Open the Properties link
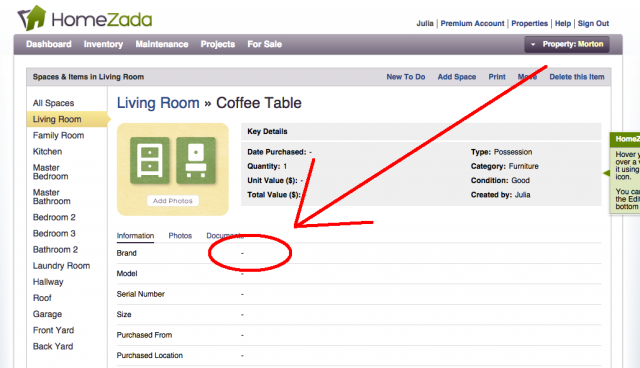The width and height of the screenshot is (640, 368). pyautogui.click(x=529, y=23)
